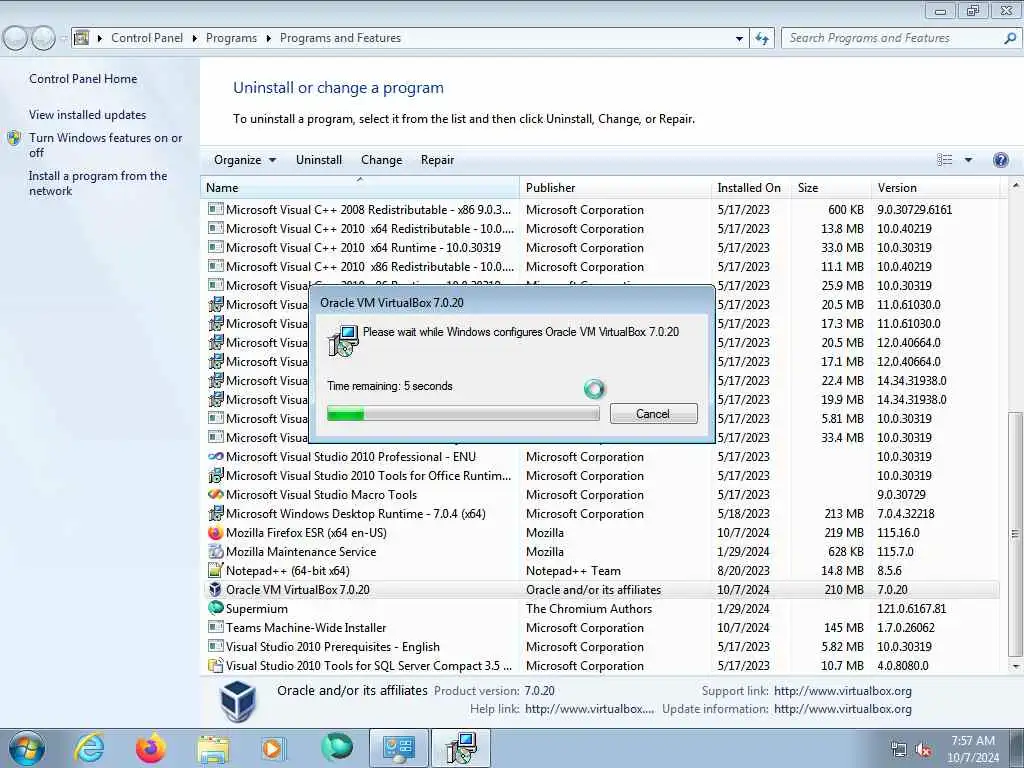The height and width of the screenshot is (768, 1024).
Task: Click the Firefox icon in the taskbar
Action: [x=150, y=748]
